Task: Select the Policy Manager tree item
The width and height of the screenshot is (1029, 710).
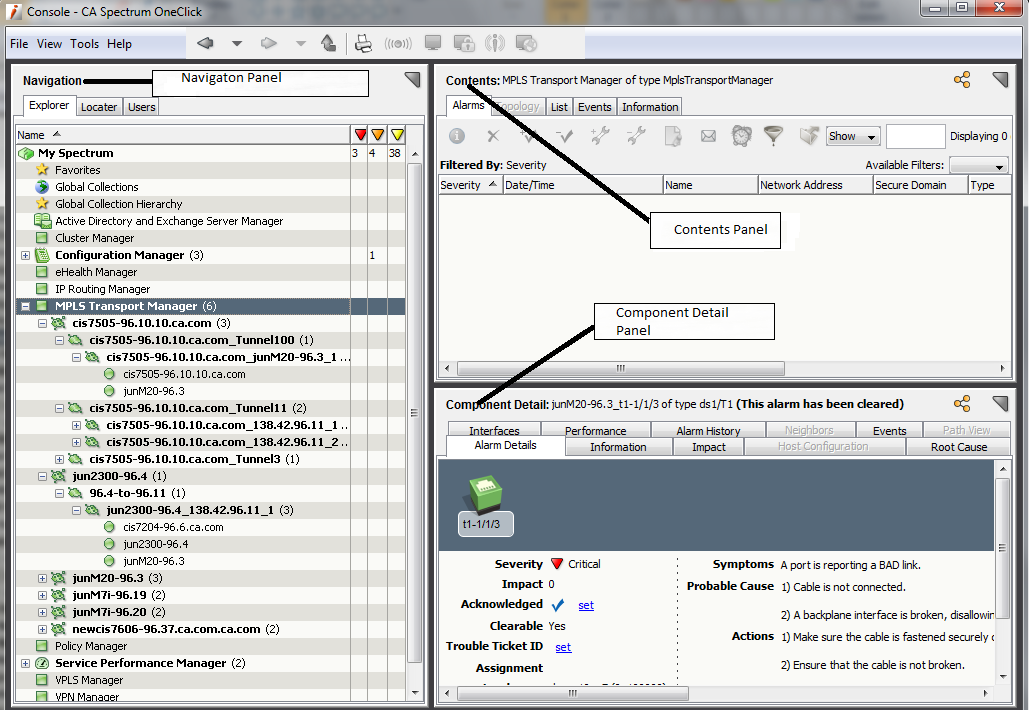Action: (x=91, y=646)
